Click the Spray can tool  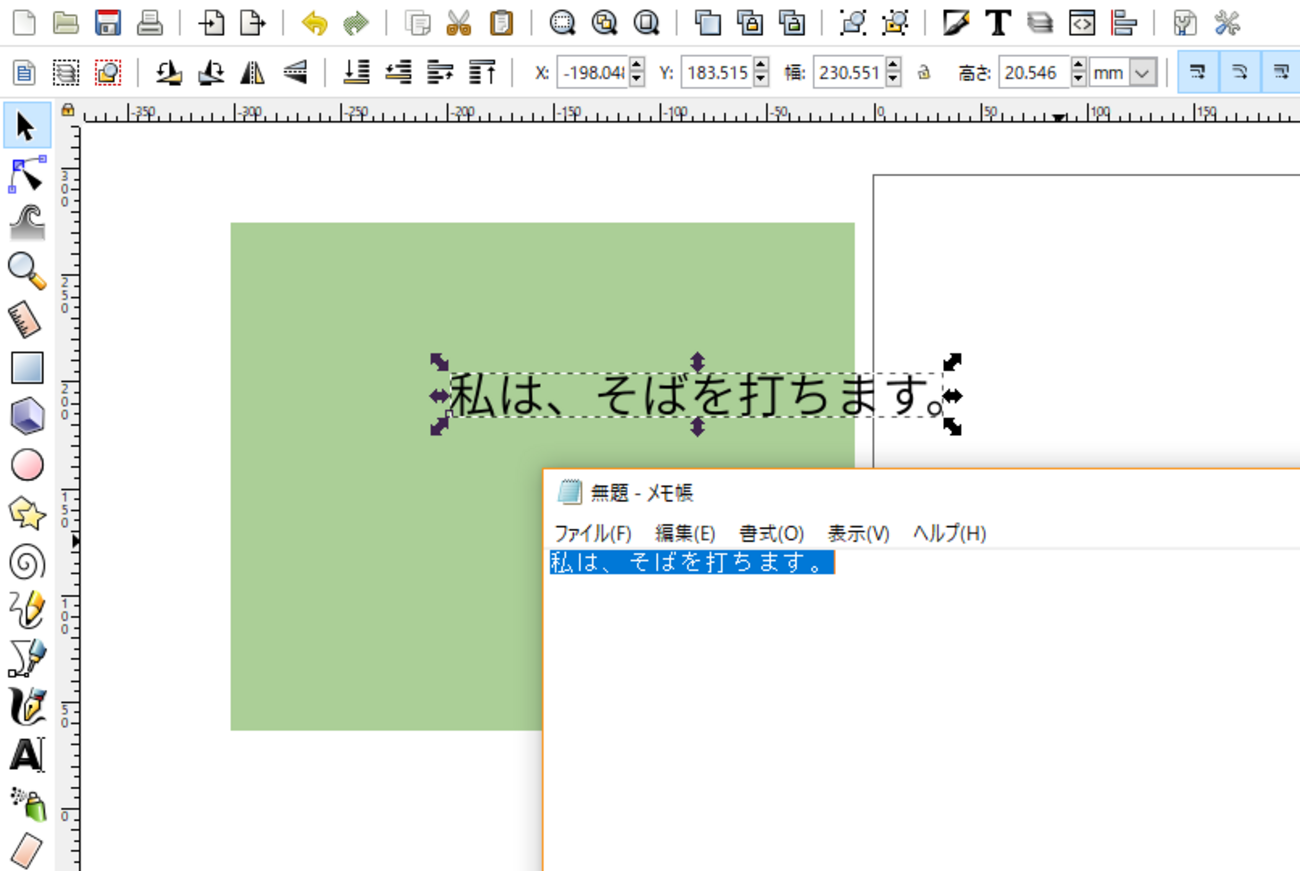tap(27, 804)
